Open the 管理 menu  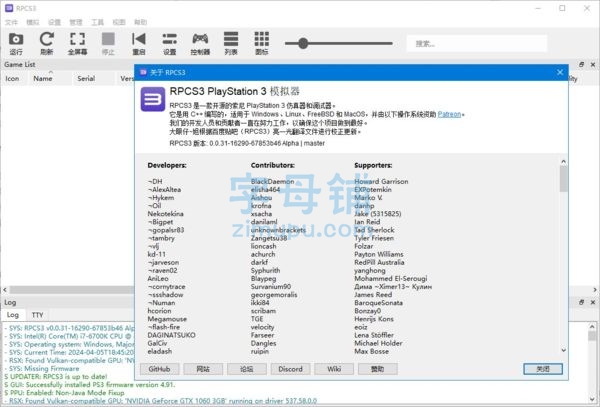[x=76, y=22]
